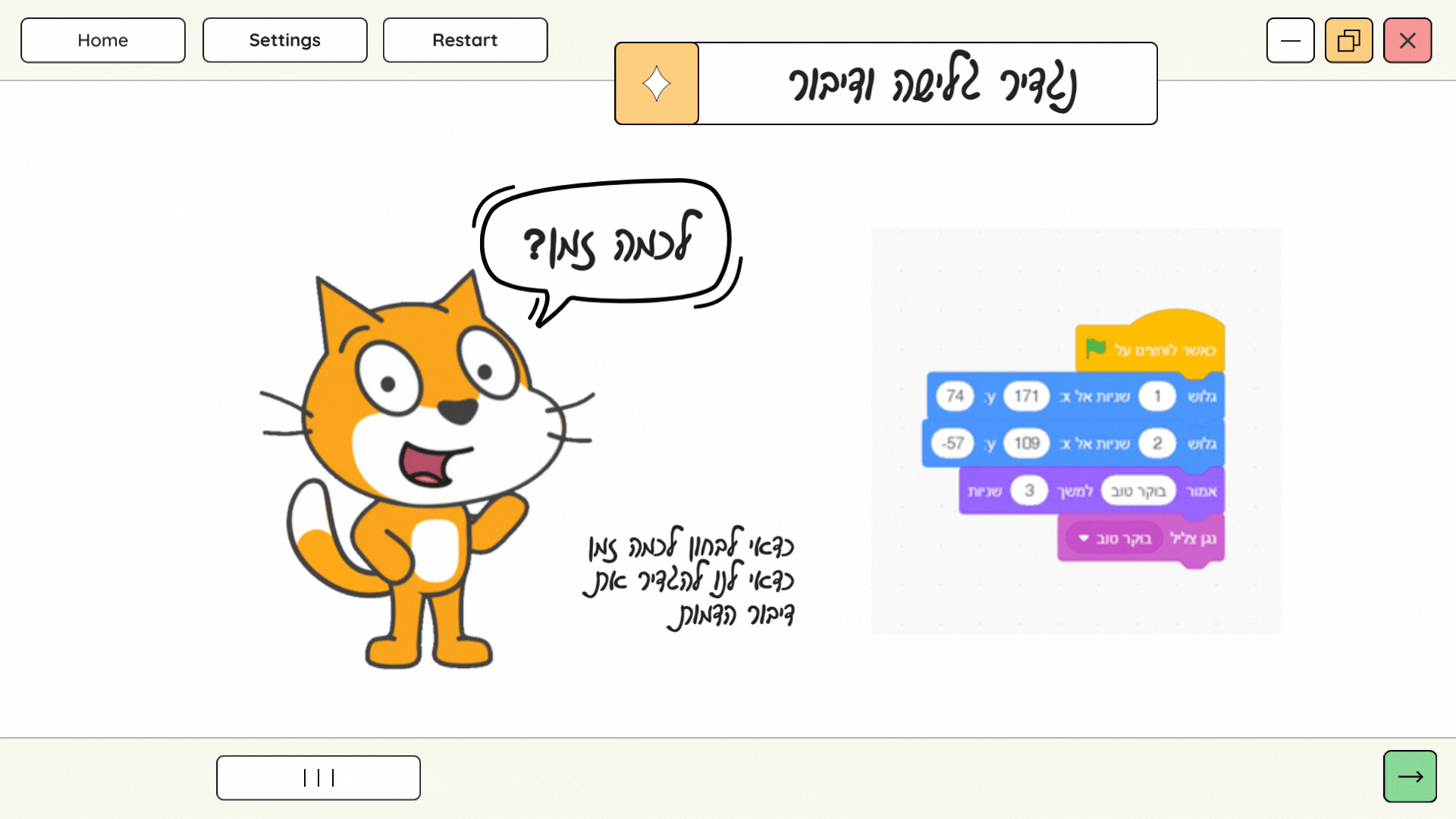Open the 'בוקר טוב' text field in the say block
The image size is (1456, 819).
pyautogui.click(x=1137, y=491)
